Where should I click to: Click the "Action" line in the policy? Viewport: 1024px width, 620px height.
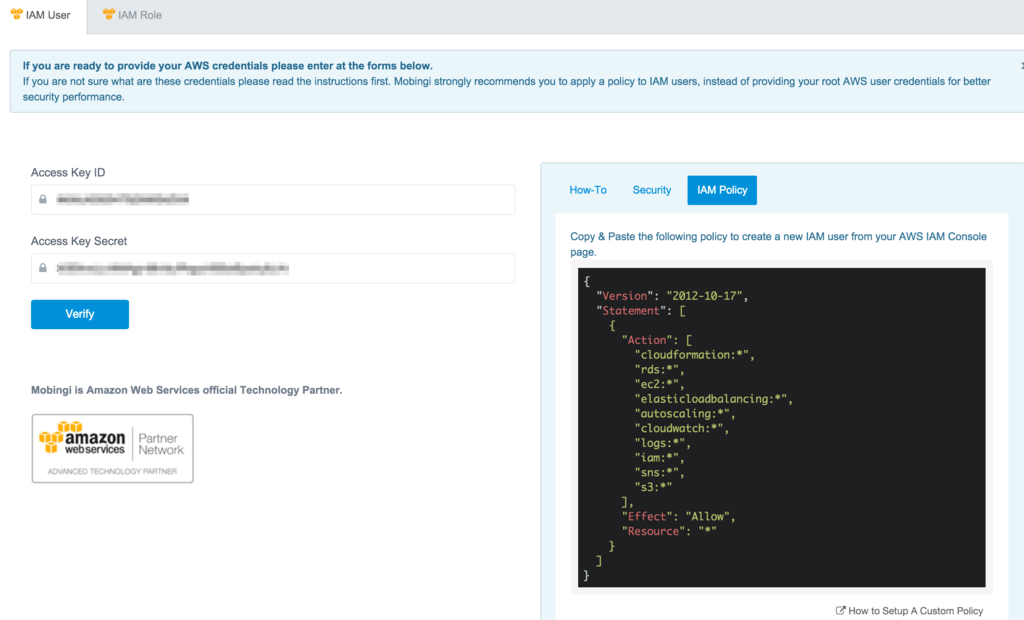(x=657, y=340)
